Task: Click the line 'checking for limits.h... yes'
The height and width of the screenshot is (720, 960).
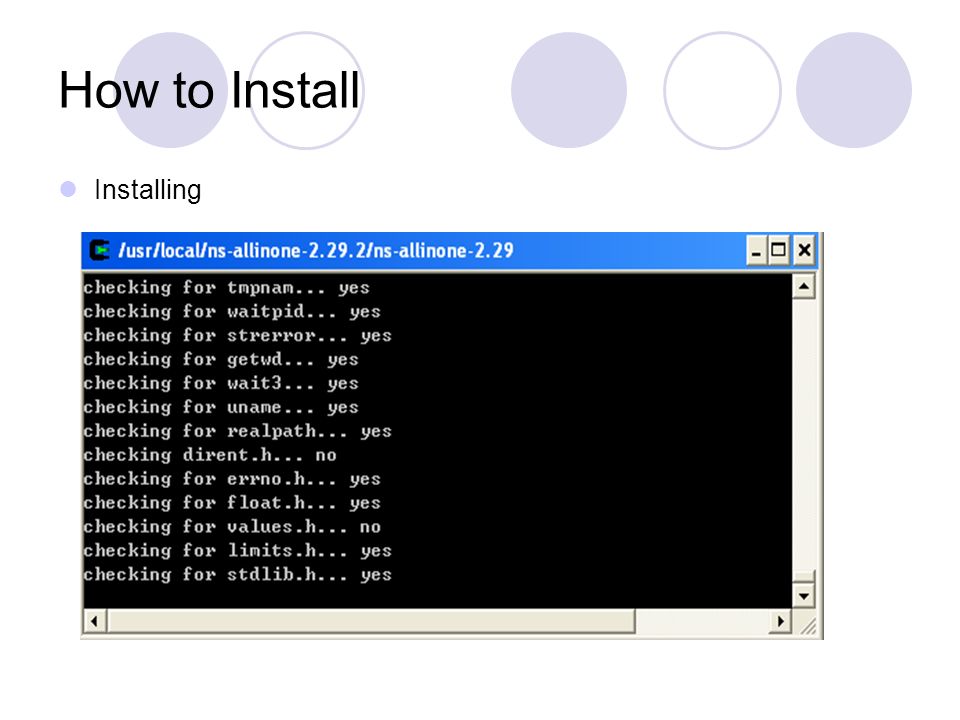Action: 238,550
